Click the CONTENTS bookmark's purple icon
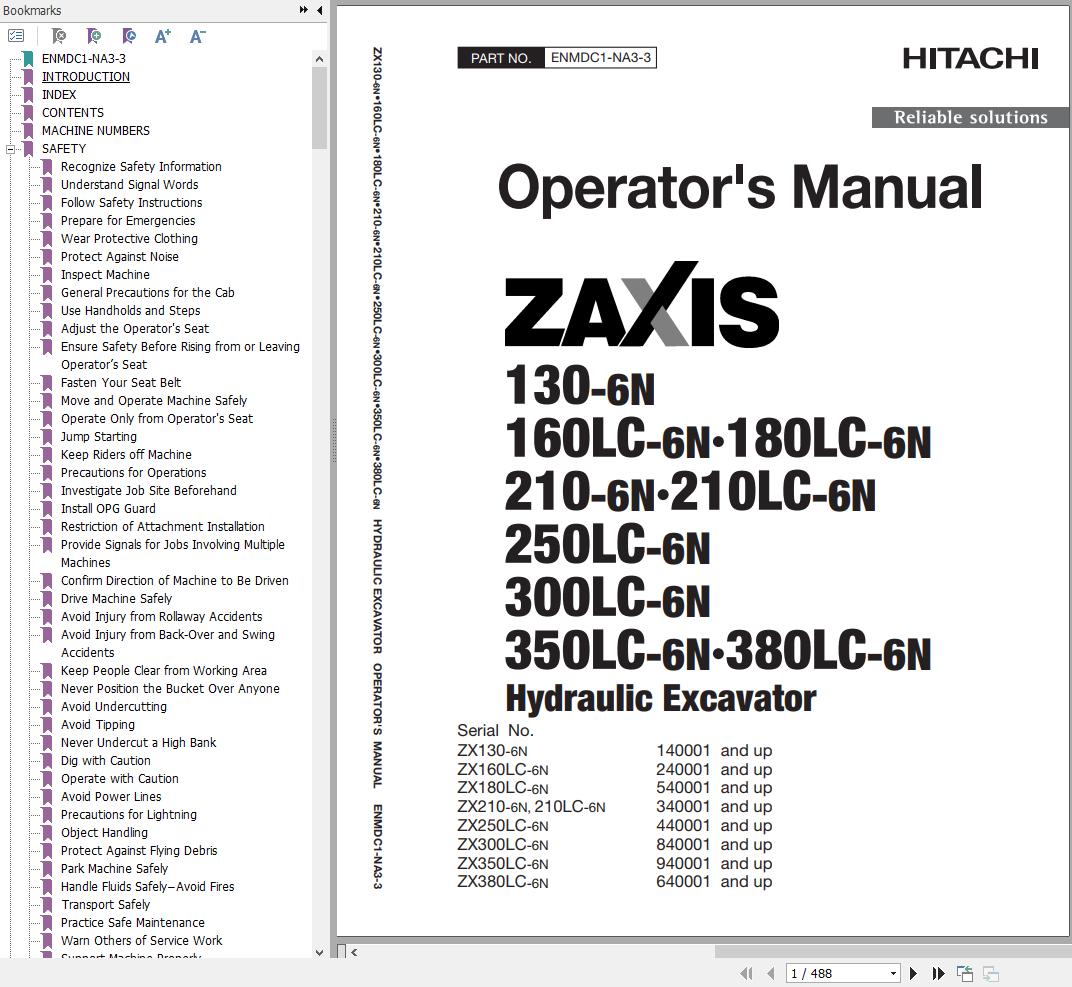 click(x=28, y=113)
